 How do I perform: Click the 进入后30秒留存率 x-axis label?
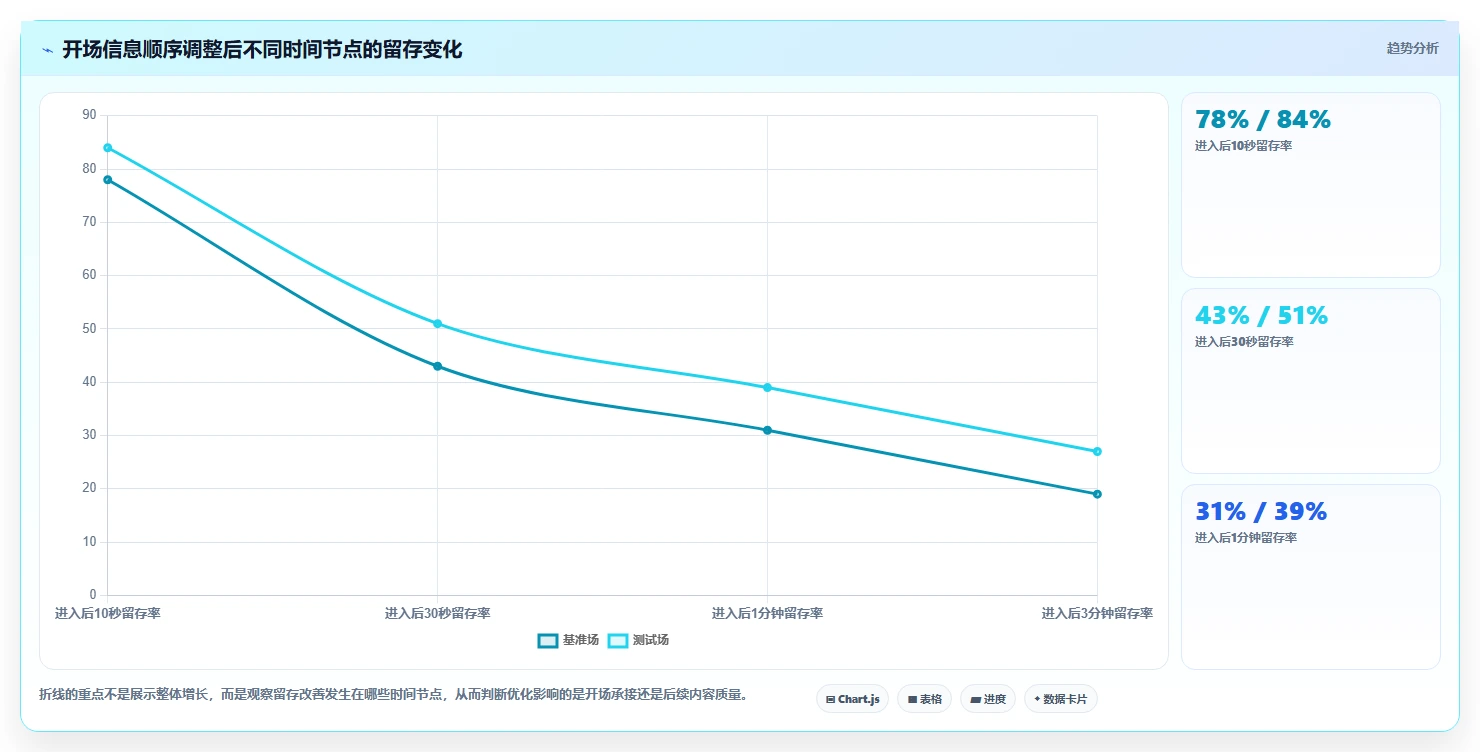(x=437, y=613)
